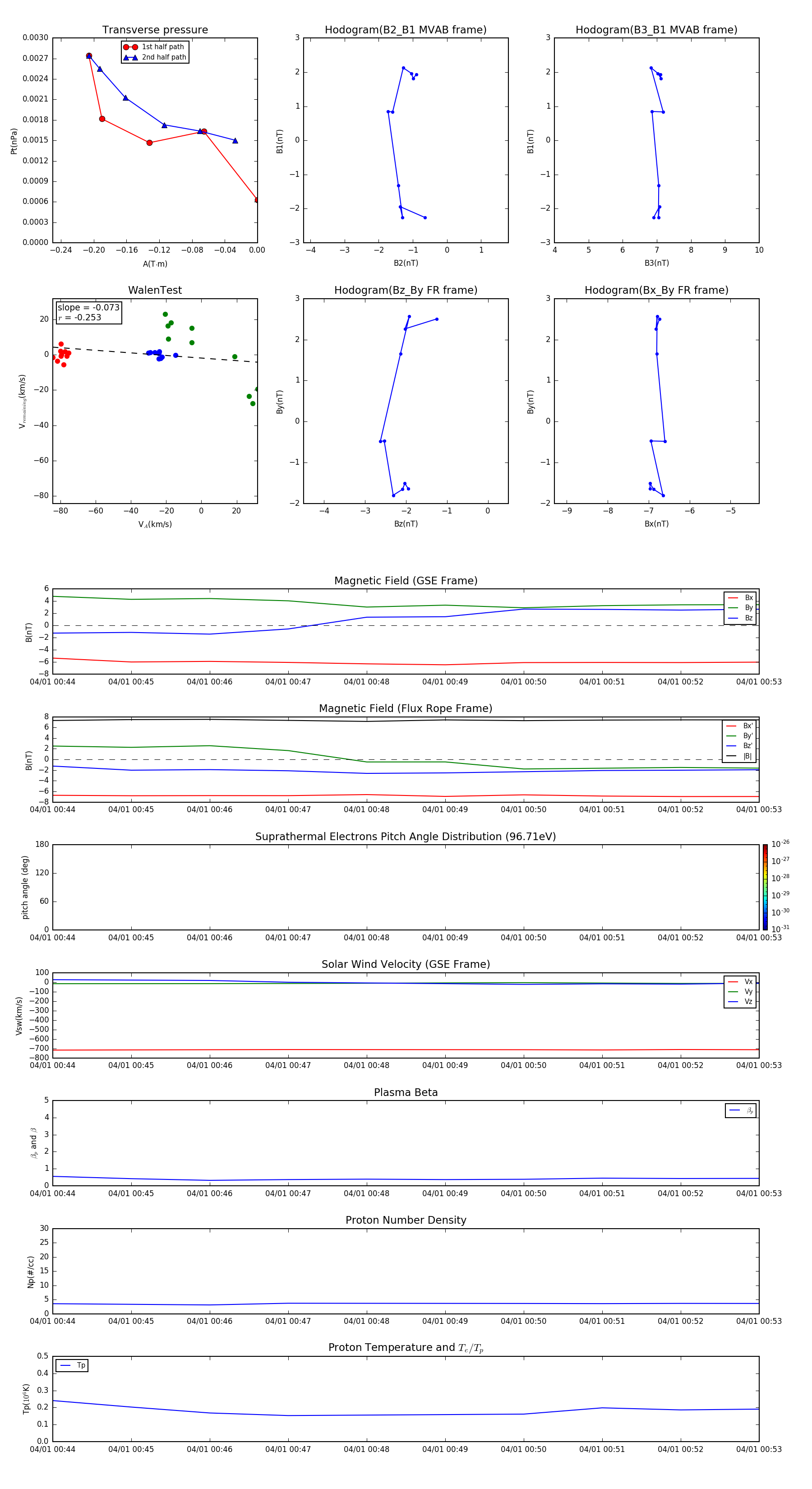Click the "V_A(km/s)" x-axis label
The image size is (812, 1489).
(155, 524)
